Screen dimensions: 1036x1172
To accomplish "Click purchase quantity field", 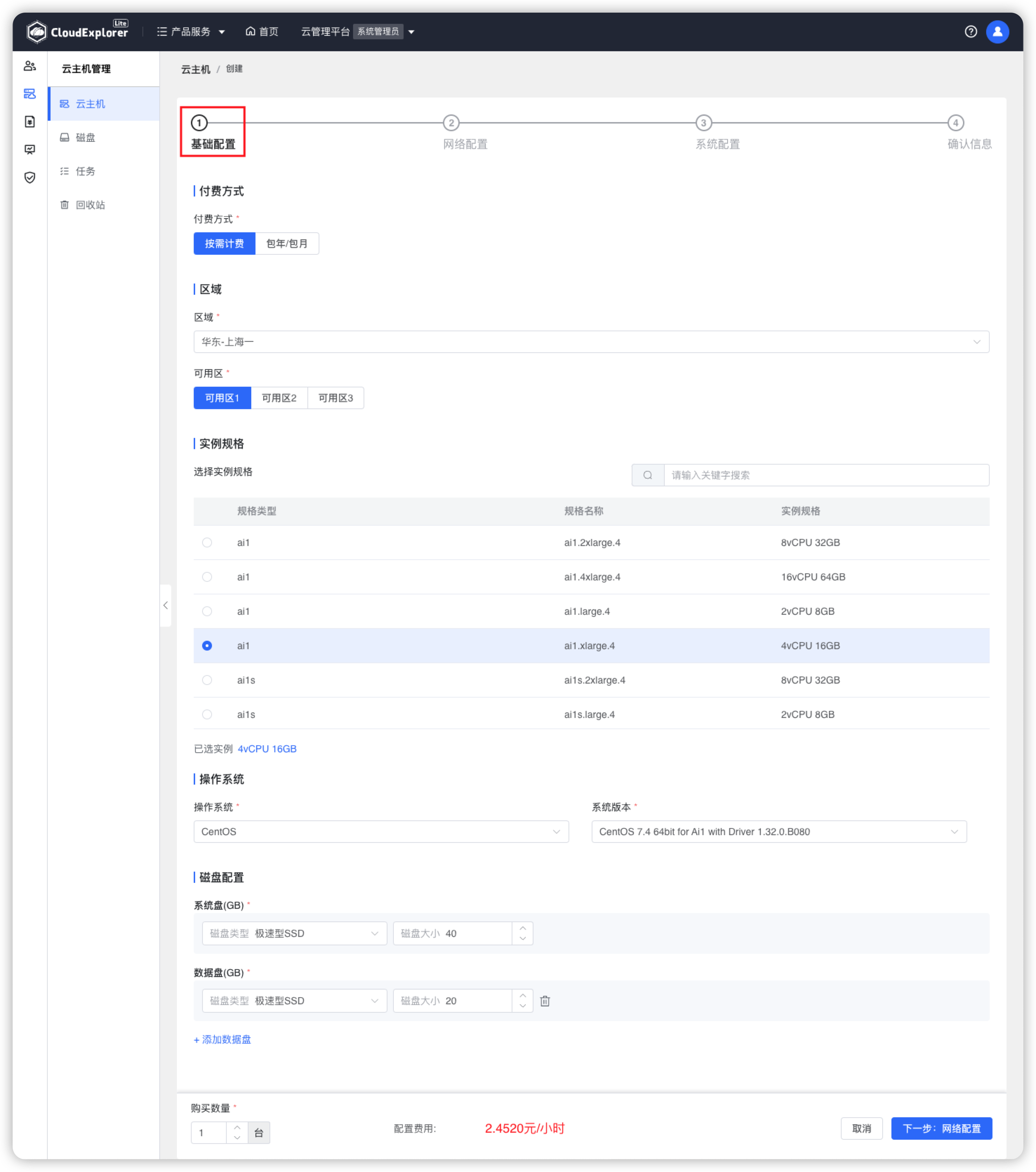I will [209, 1133].
